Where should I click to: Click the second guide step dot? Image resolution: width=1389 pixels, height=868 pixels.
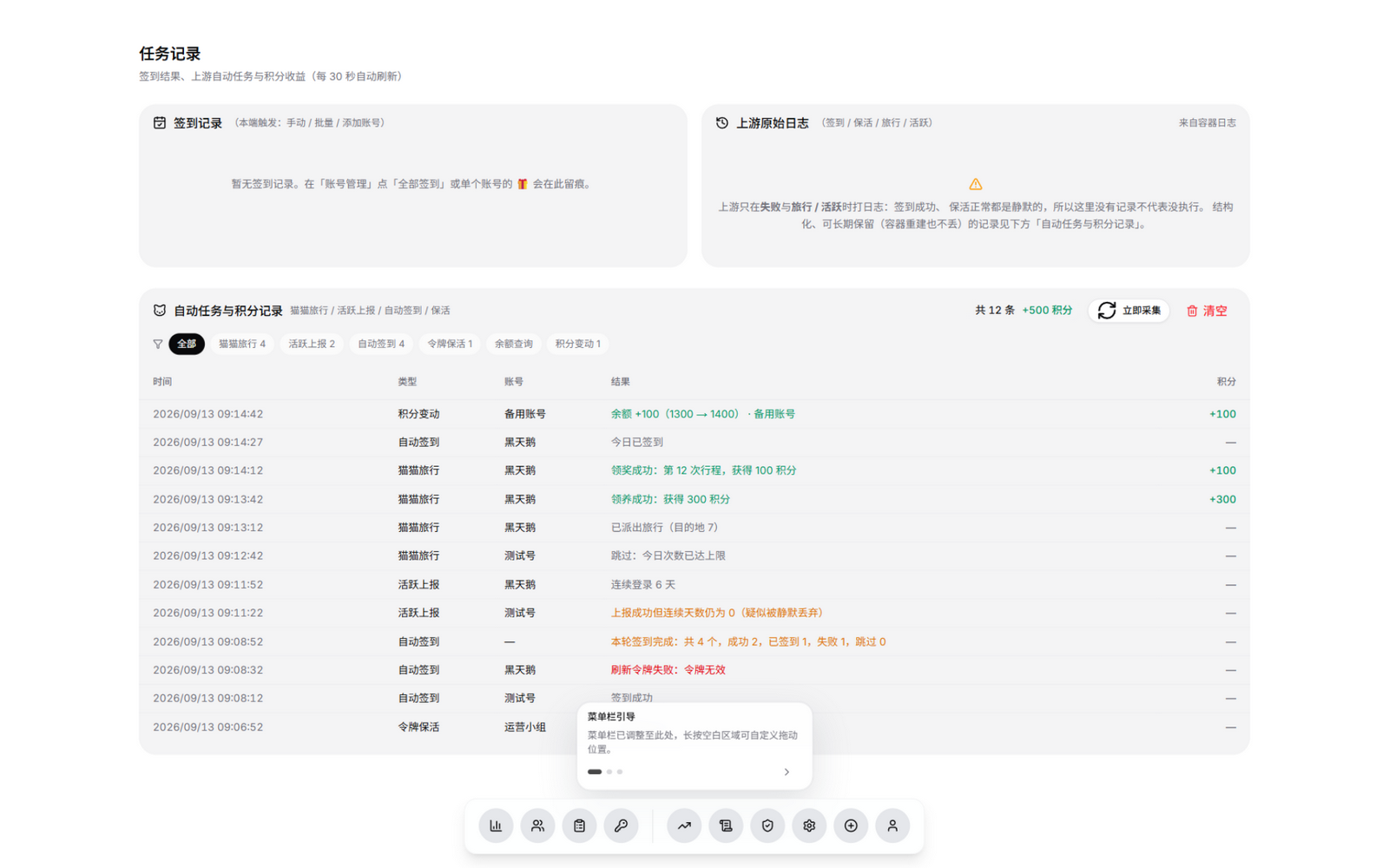coord(609,772)
